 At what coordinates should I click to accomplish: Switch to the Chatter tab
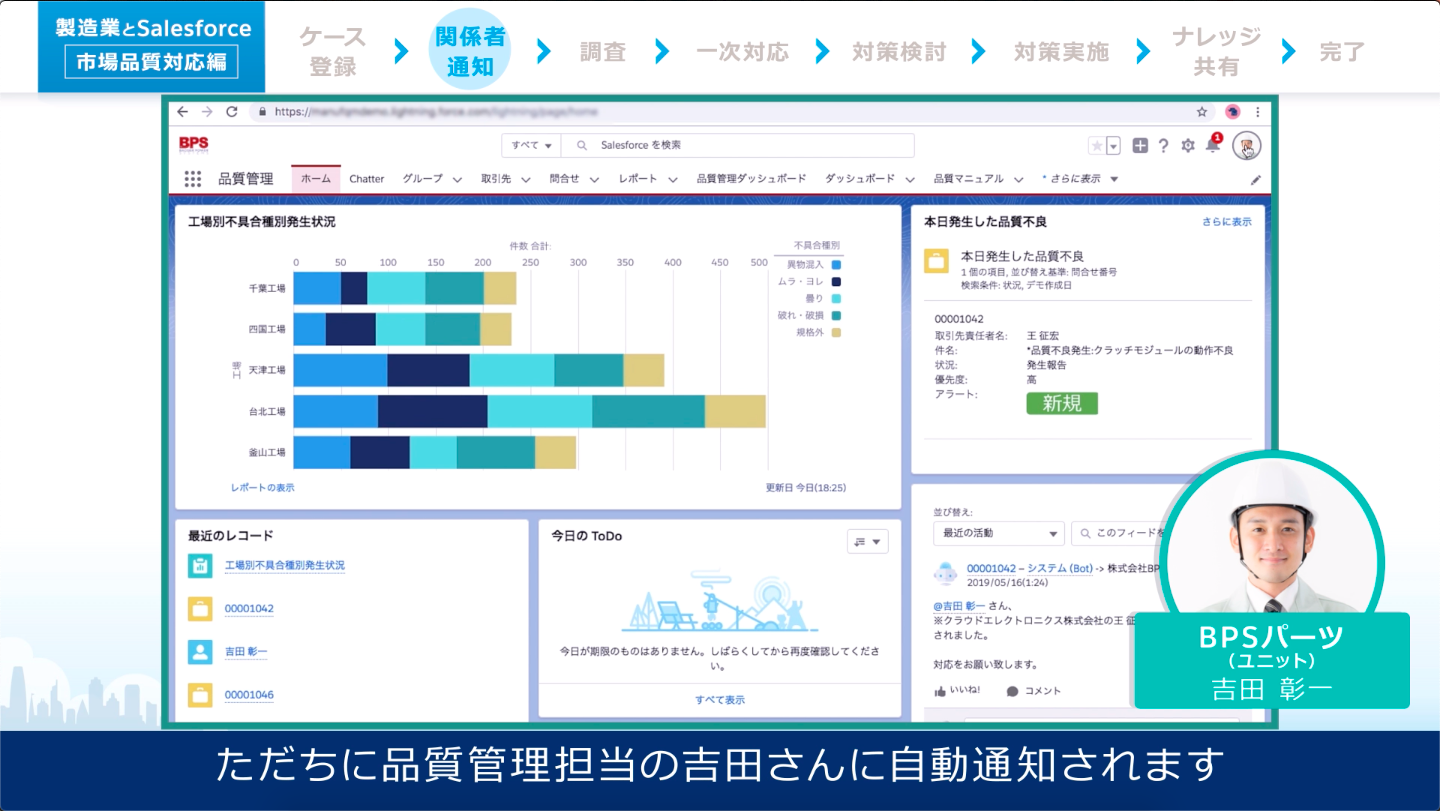(x=366, y=179)
